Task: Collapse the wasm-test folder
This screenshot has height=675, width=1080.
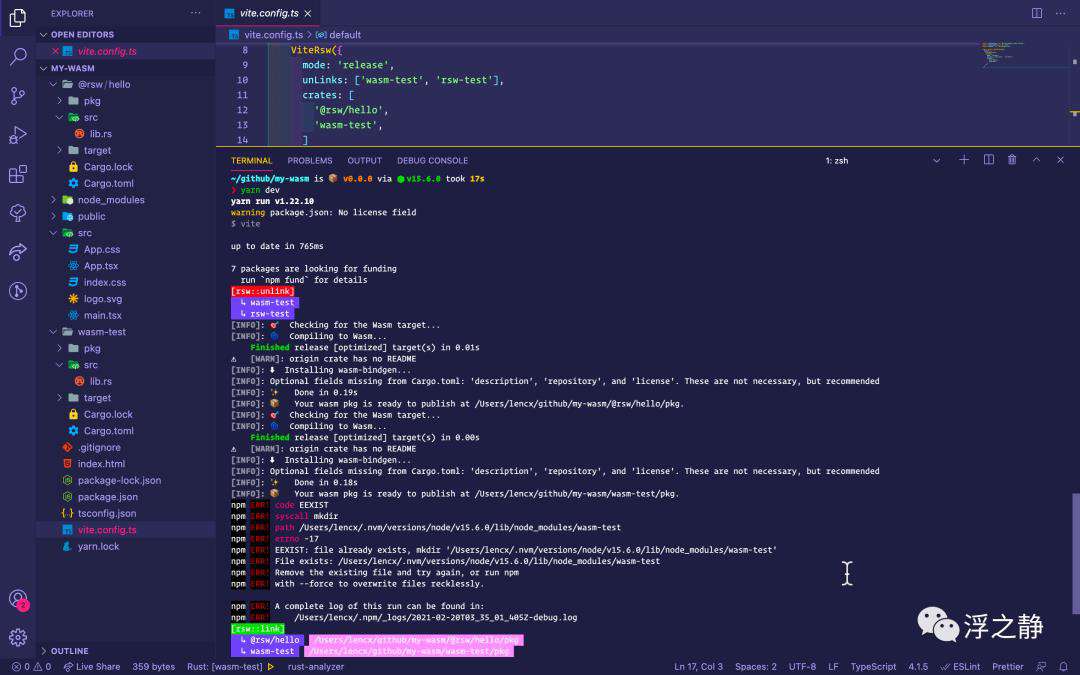Action: click(101, 332)
